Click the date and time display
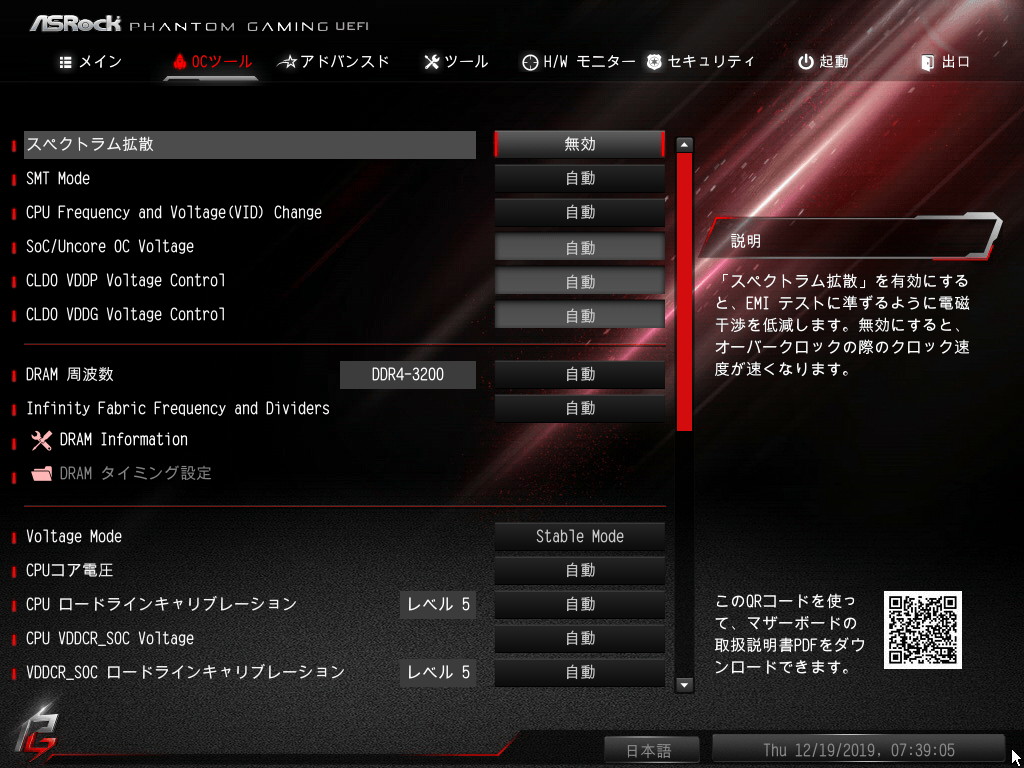 tap(859, 750)
